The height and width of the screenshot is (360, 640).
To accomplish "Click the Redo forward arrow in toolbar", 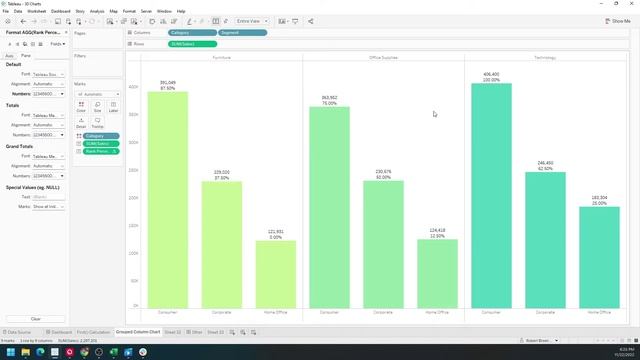I will pos(34,21).
